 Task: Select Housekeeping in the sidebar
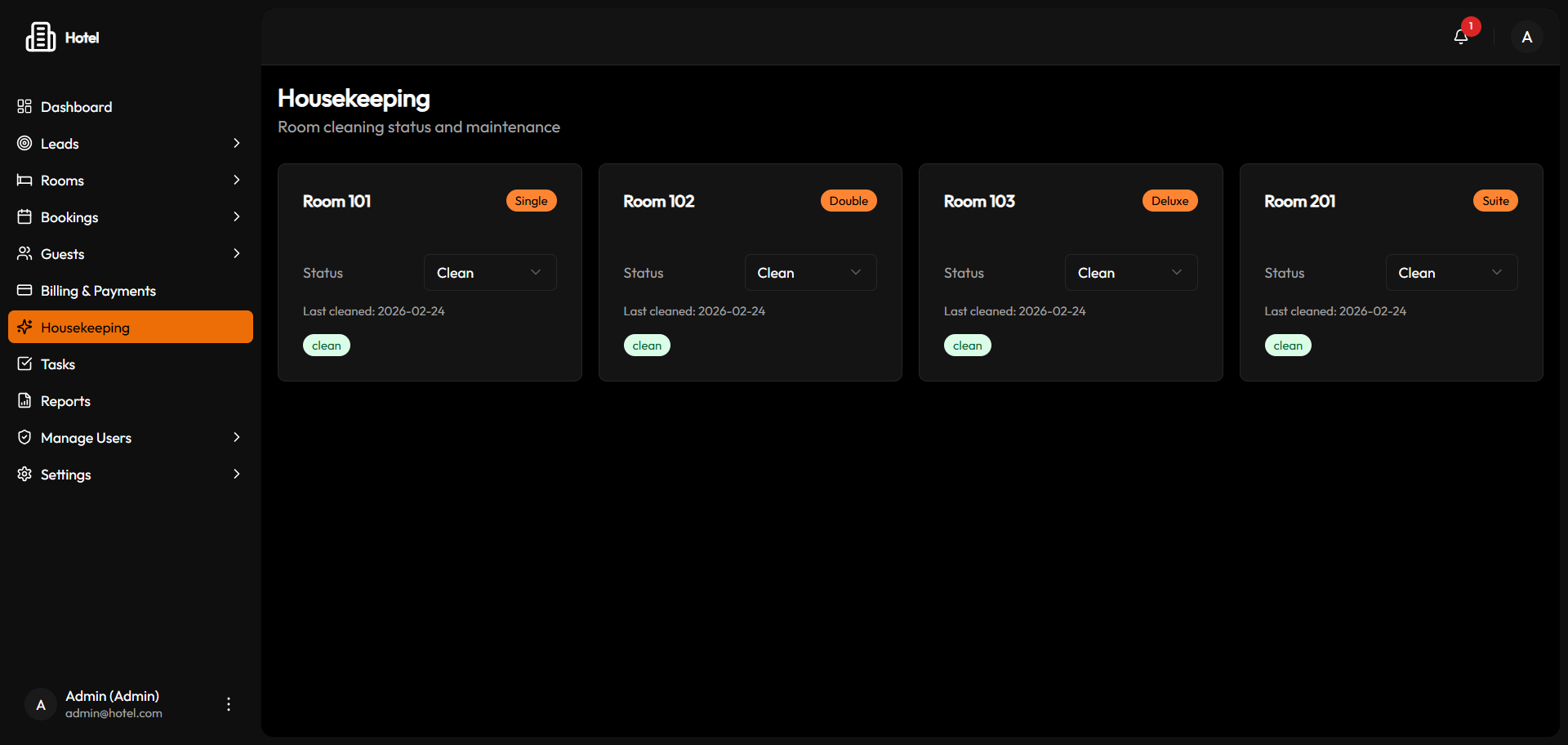tap(85, 327)
